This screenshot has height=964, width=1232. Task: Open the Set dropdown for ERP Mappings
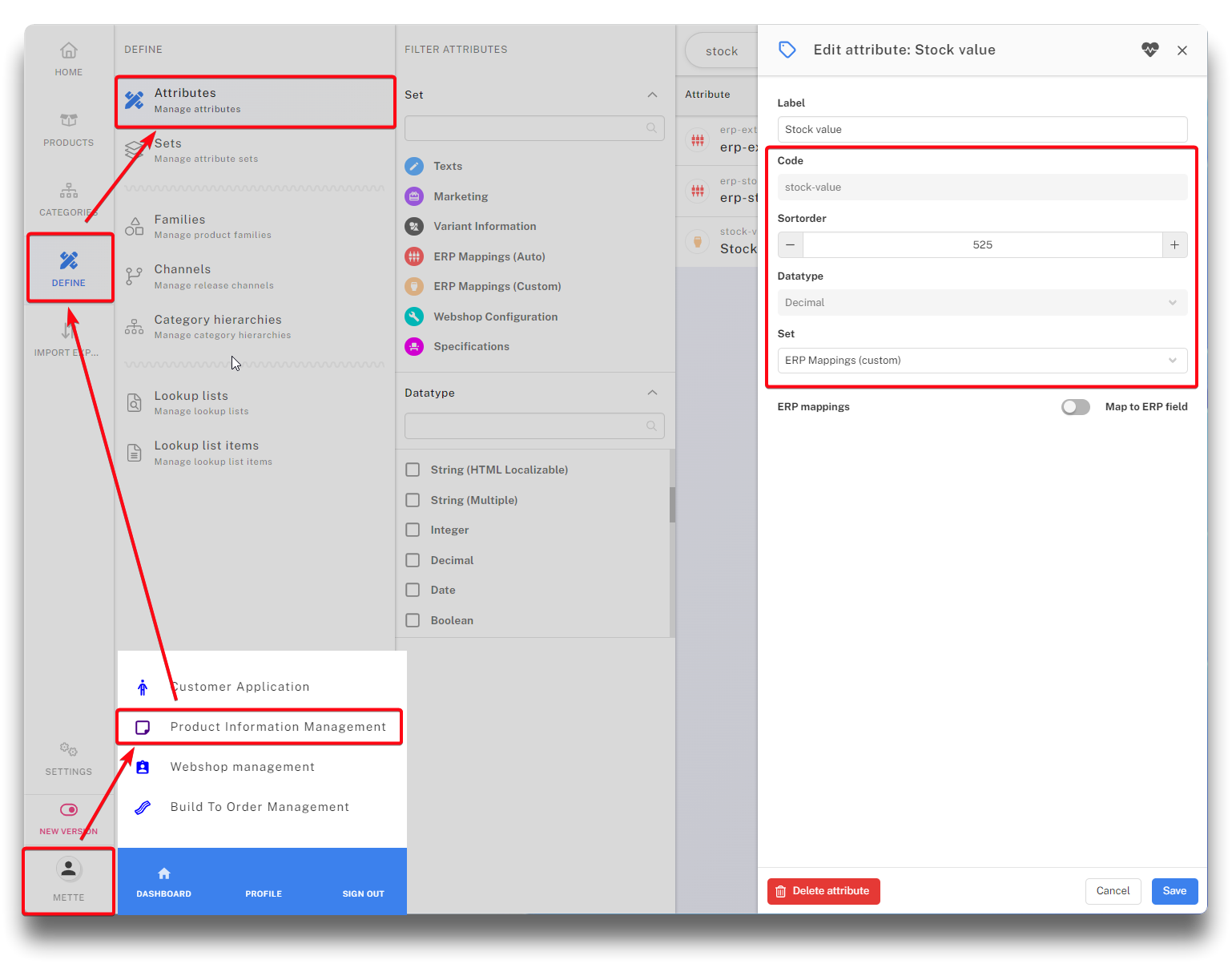pos(982,361)
